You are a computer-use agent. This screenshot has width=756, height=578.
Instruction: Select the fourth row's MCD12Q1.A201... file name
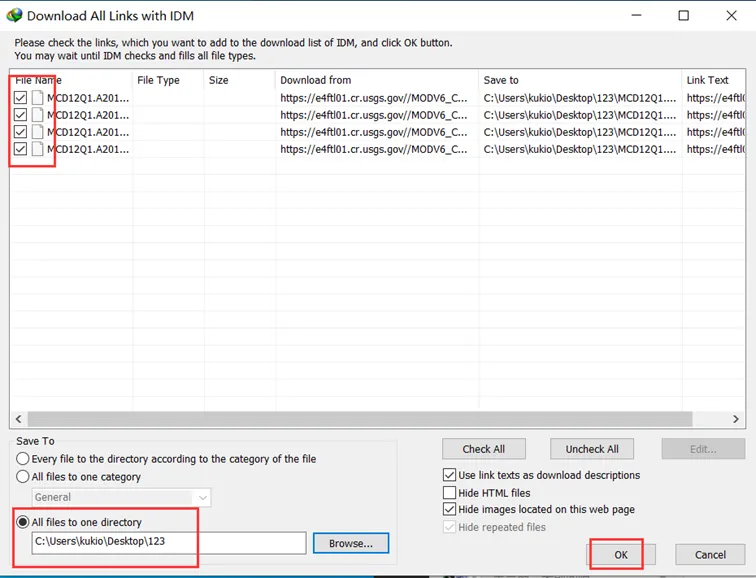pos(88,149)
